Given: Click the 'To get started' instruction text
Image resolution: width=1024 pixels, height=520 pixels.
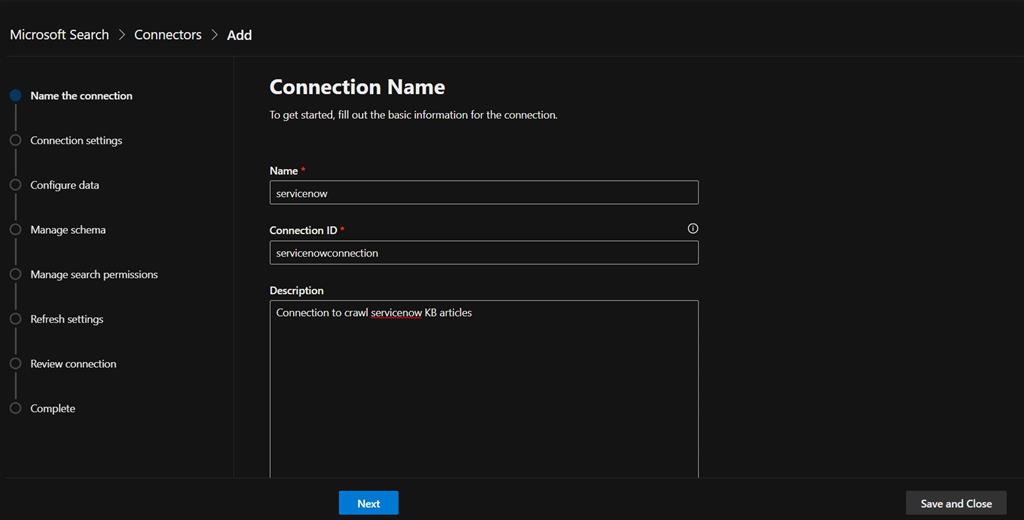Looking at the screenshot, I should 413,115.
